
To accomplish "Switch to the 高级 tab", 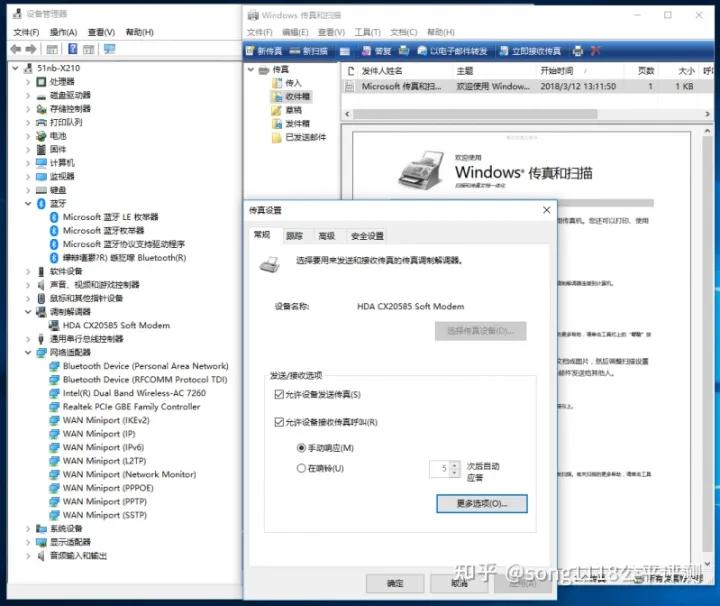I will click(x=326, y=236).
